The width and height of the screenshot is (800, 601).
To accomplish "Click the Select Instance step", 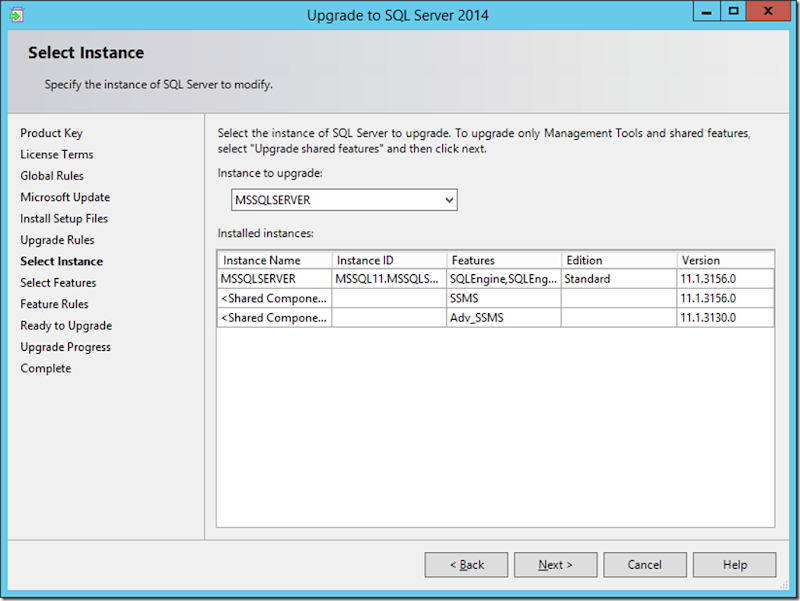I will (62, 262).
